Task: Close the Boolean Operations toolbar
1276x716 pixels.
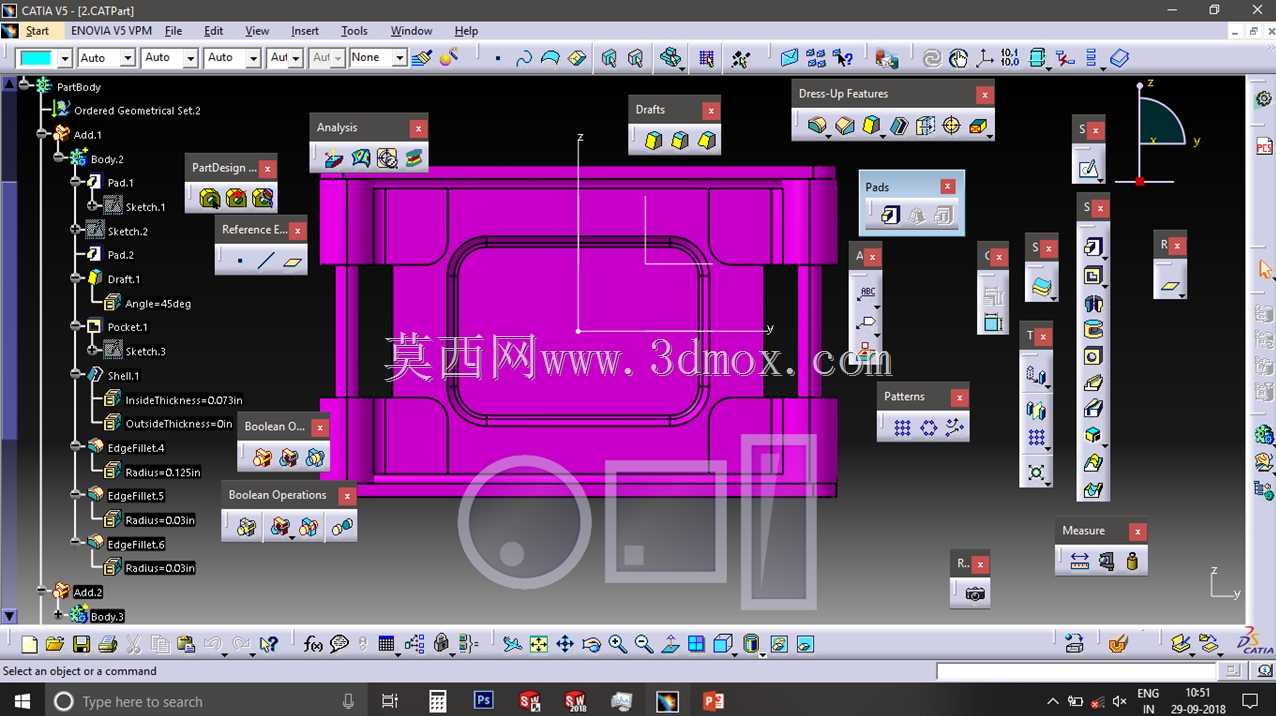Action: [x=346, y=496]
